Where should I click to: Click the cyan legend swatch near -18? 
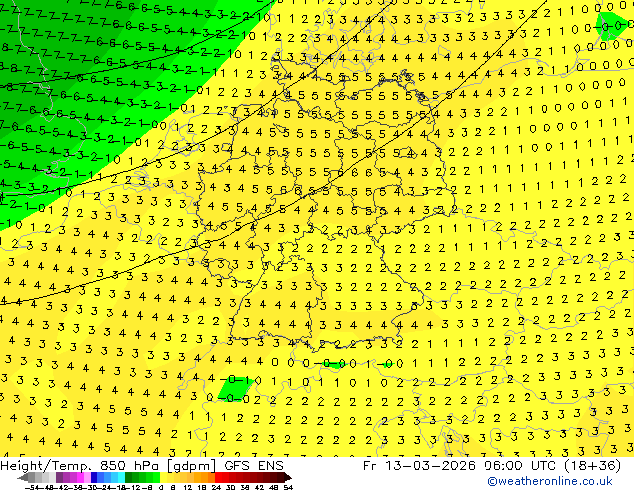[x=121, y=477]
